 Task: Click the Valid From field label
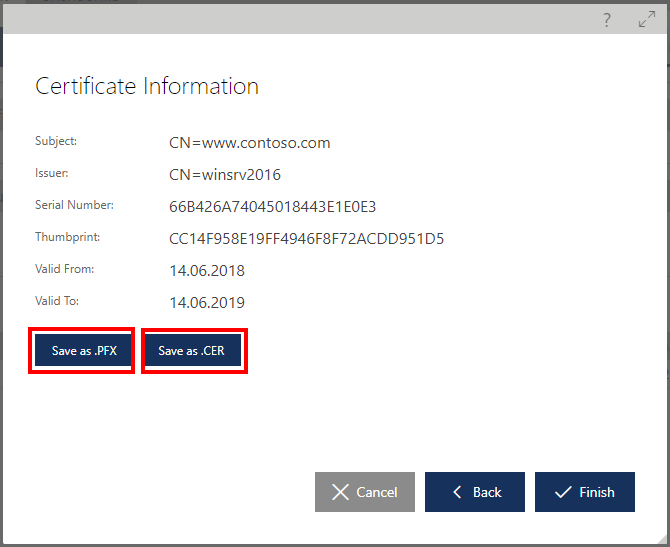coord(64,270)
